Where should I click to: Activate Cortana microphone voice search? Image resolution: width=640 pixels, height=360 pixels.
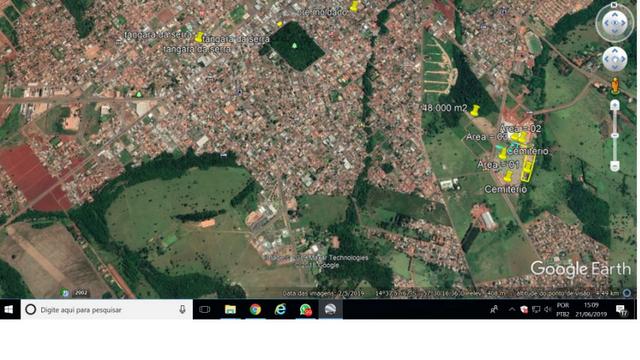[182, 310]
